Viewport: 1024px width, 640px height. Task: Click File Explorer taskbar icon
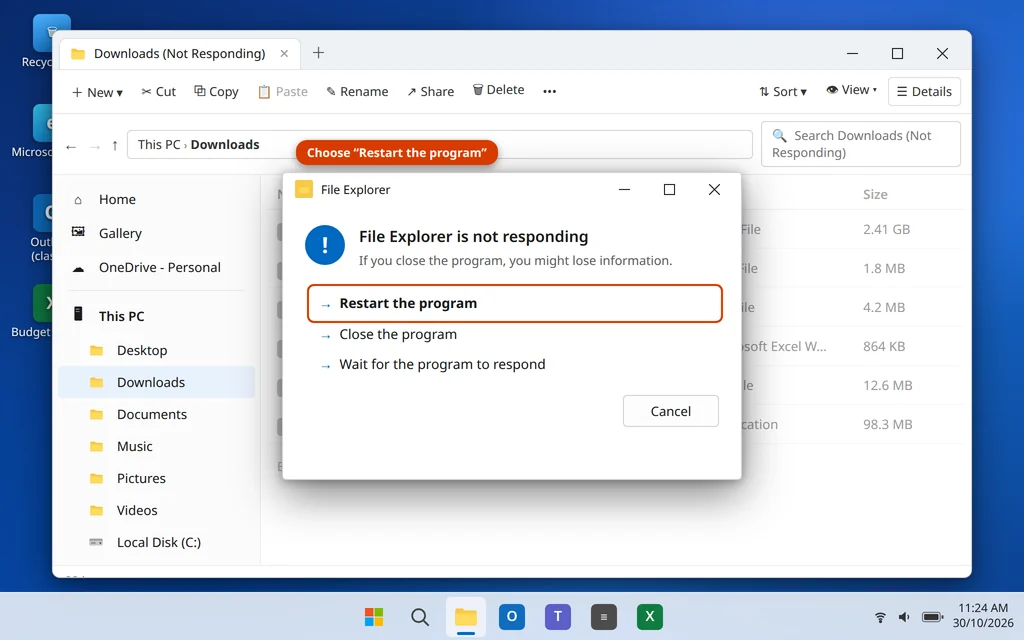click(466, 616)
